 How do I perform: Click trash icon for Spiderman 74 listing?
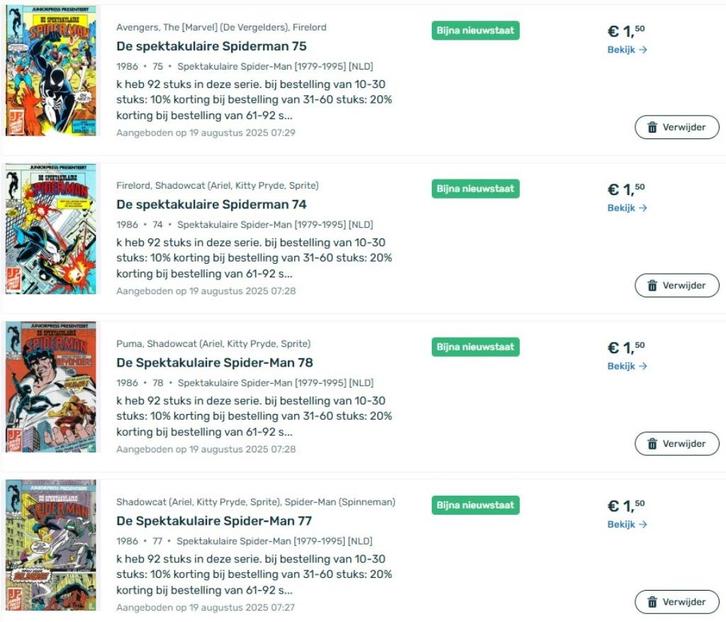tap(652, 285)
